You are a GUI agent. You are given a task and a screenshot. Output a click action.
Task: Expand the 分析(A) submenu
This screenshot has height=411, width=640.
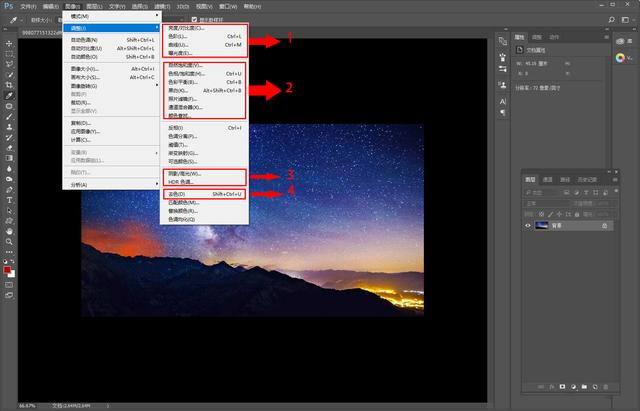click(x=112, y=184)
